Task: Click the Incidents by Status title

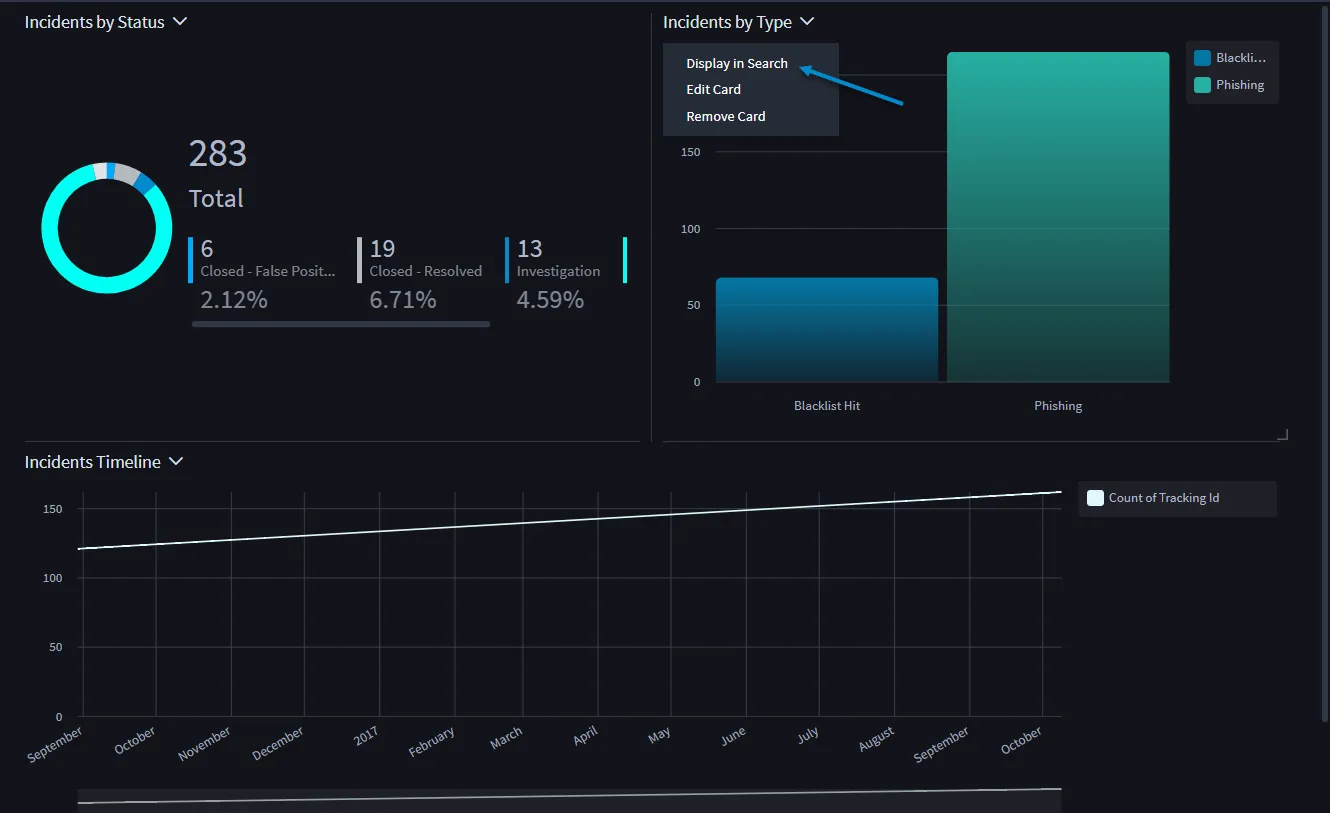Action: click(94, 21)
